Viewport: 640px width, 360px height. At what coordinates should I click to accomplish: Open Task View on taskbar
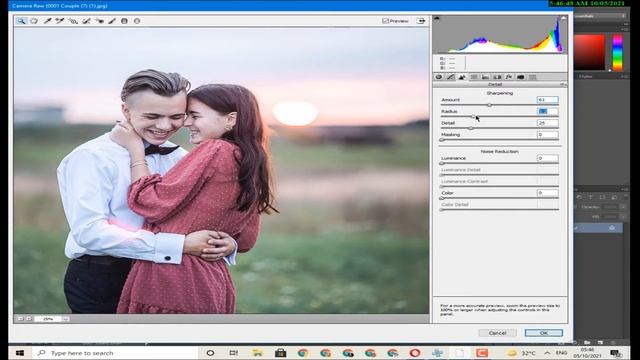(233, 353)
